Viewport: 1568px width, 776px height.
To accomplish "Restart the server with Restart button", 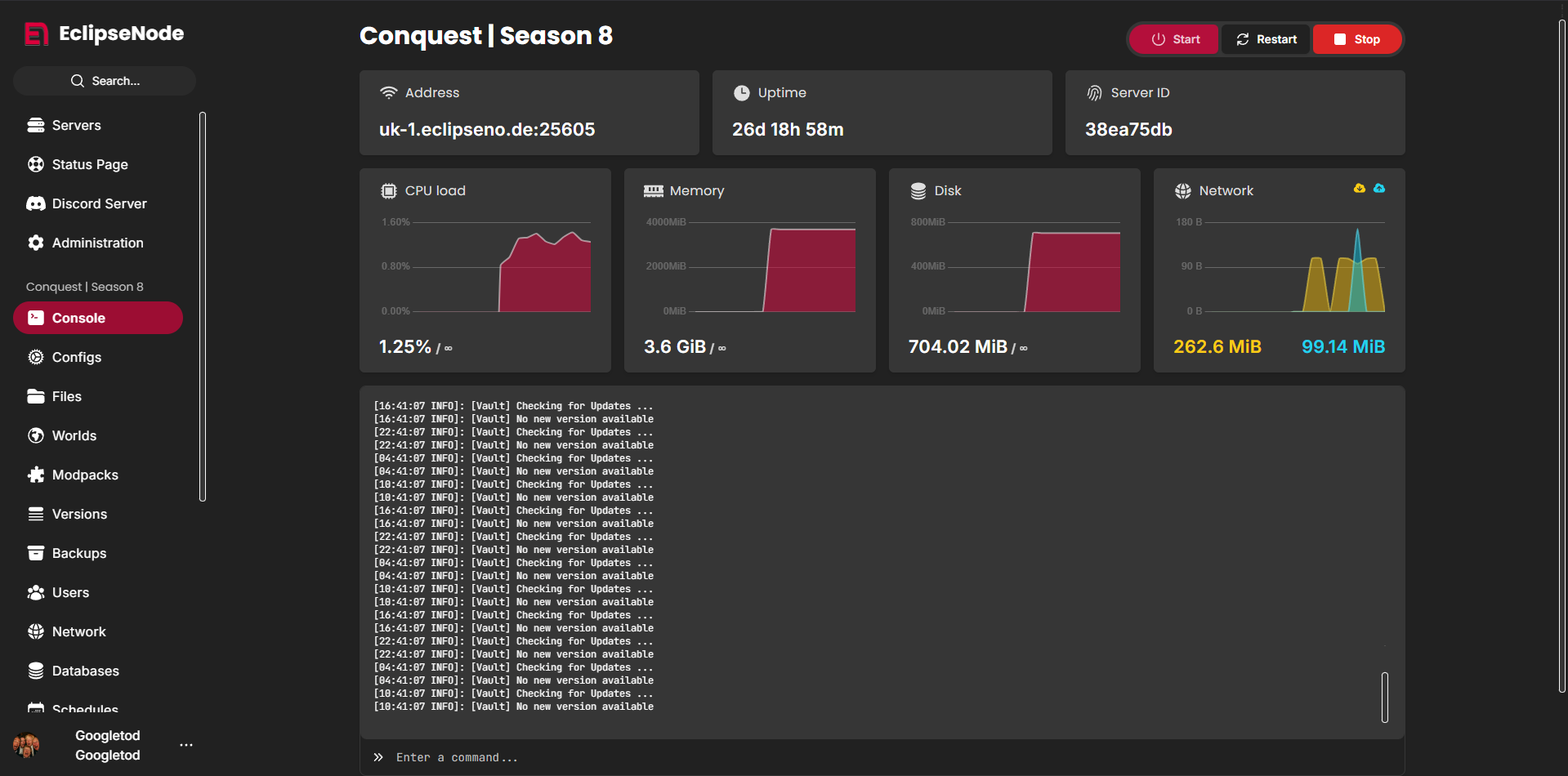I will coord(1266,39).
